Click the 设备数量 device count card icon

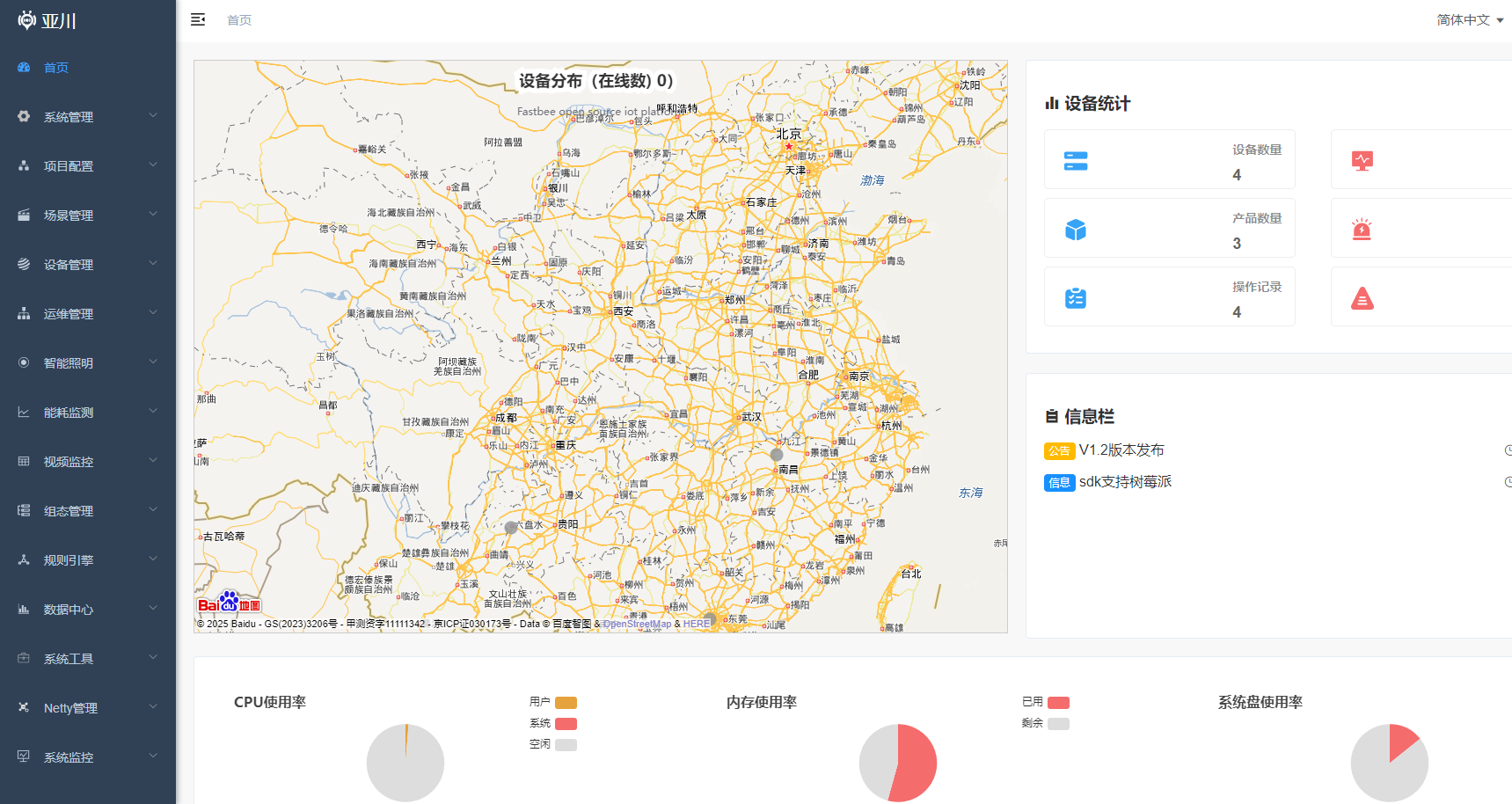click(x=1074, y=160)
